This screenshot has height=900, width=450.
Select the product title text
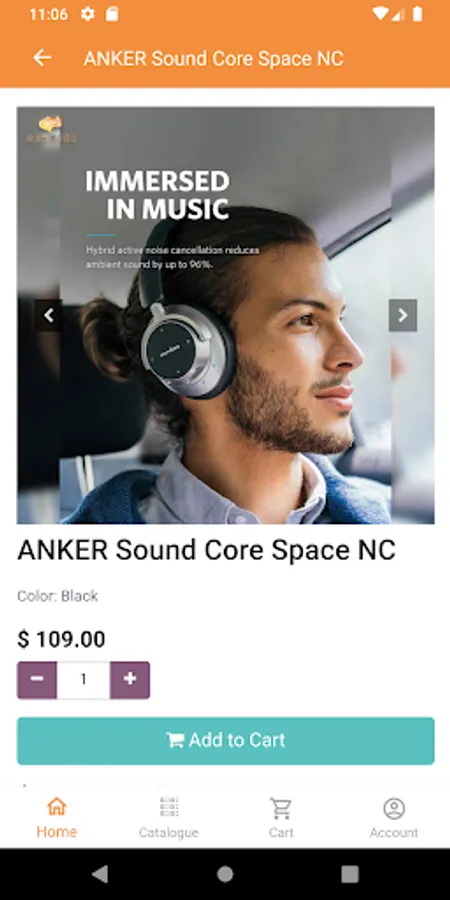click(207, 550)
